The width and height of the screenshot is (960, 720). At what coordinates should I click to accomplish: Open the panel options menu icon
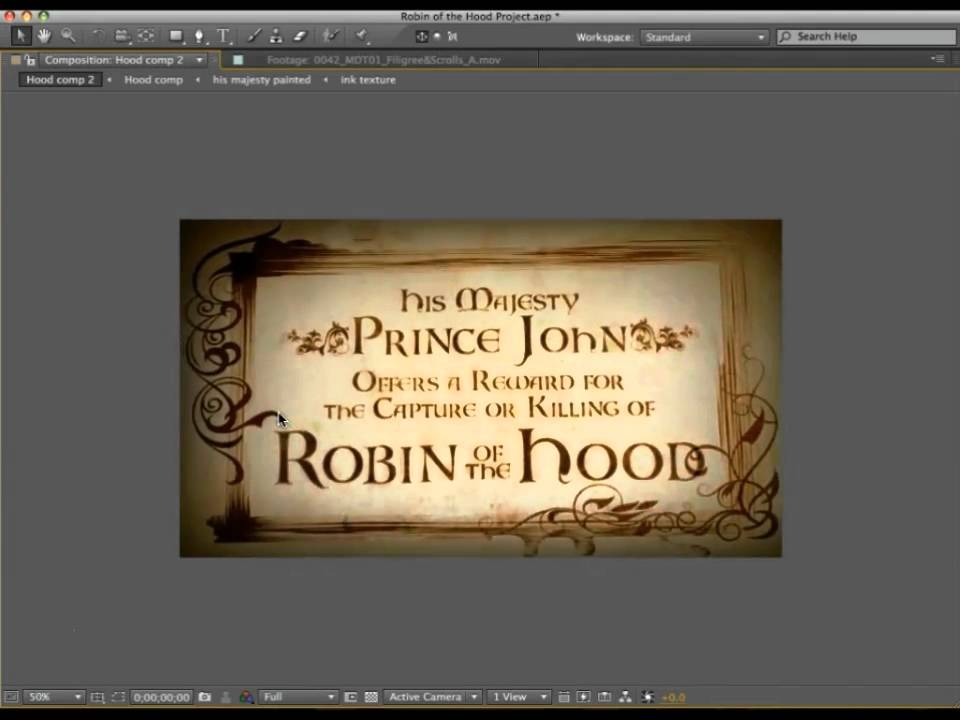pyautogui.click(x=938, y=59)
